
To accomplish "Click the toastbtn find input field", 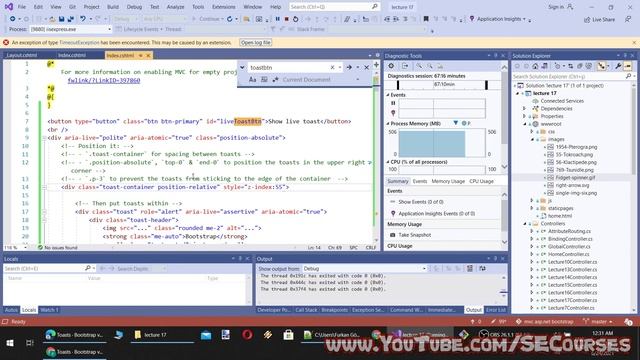I will tap(290, 67).
